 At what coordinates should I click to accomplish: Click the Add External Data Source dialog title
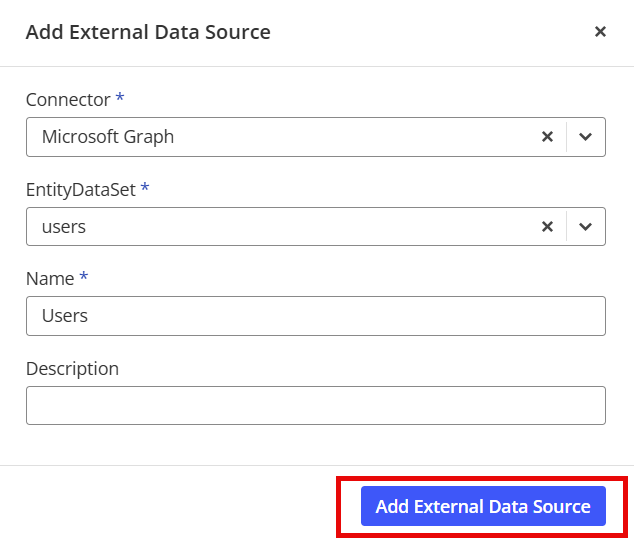(148, 32)
